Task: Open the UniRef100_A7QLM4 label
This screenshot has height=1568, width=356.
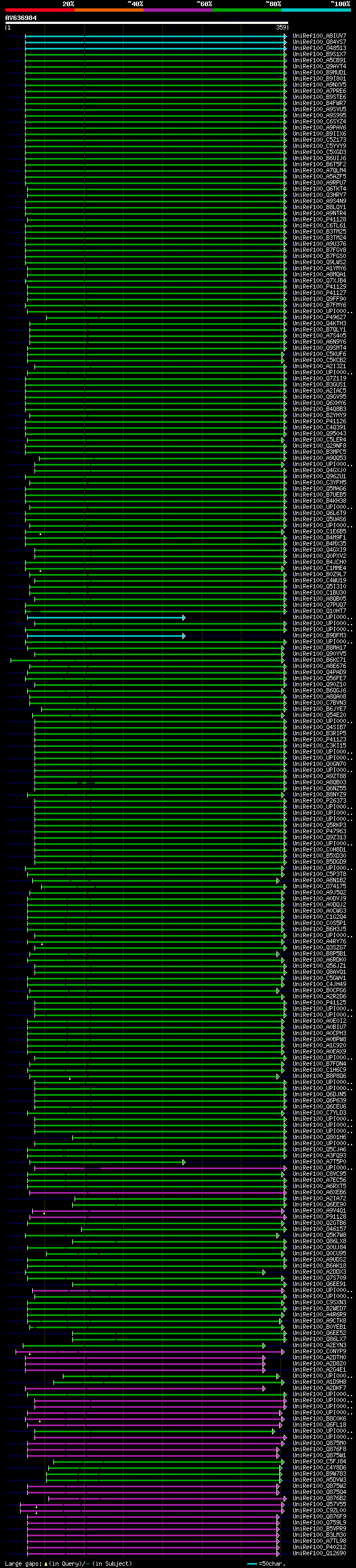Action: click(319, 170)
